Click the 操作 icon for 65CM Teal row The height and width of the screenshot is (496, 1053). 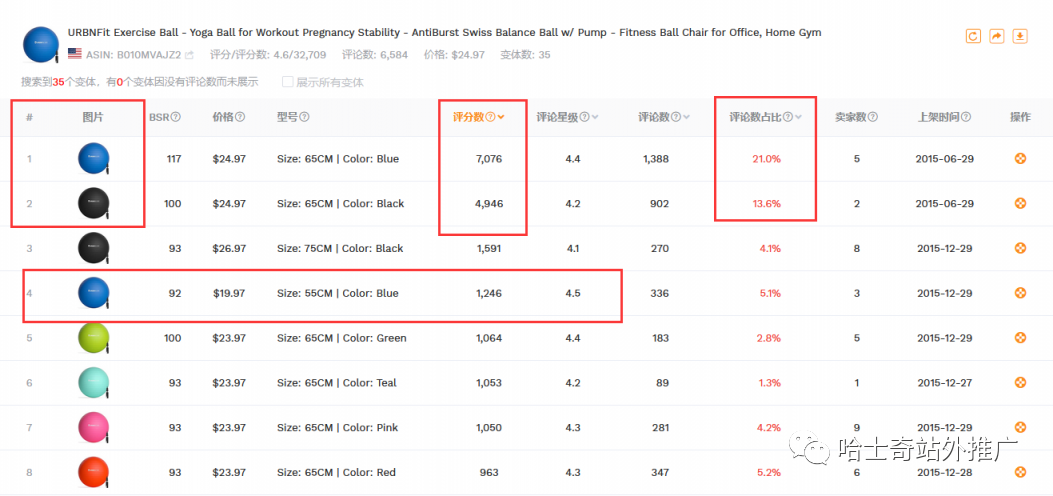click(1020, 383)
